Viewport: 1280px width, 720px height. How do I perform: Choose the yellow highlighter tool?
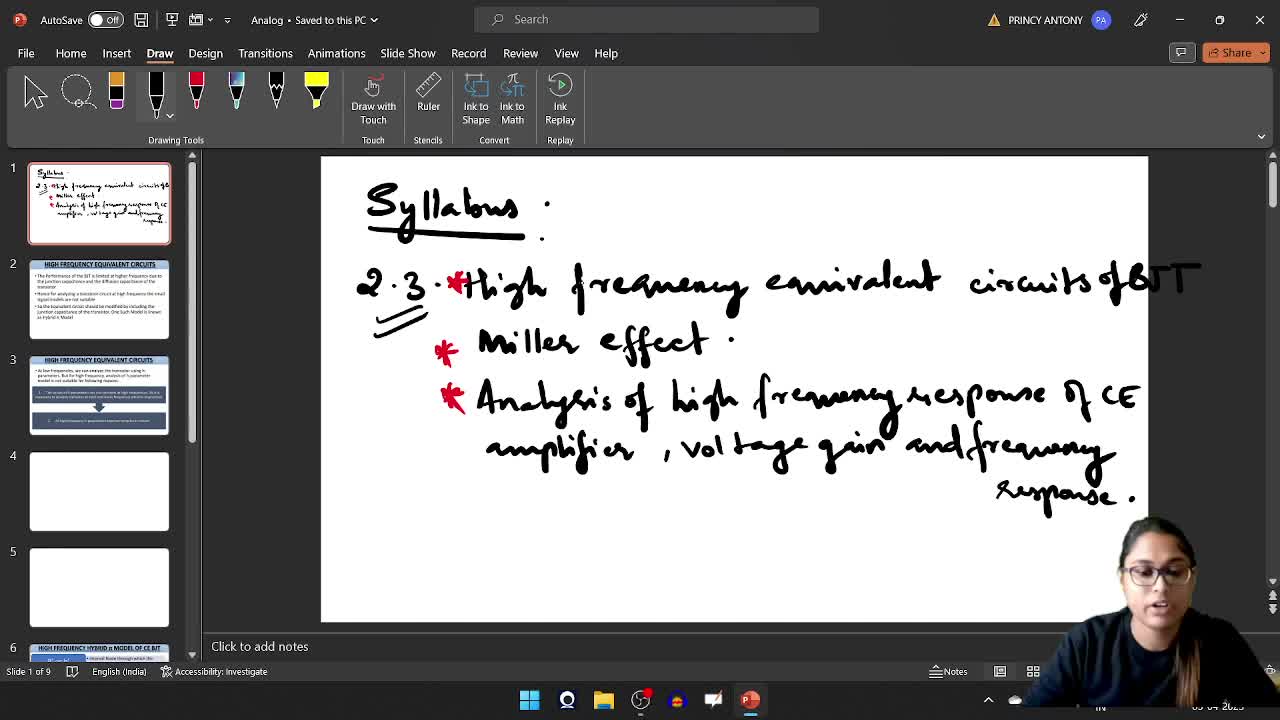click(316, 92)
